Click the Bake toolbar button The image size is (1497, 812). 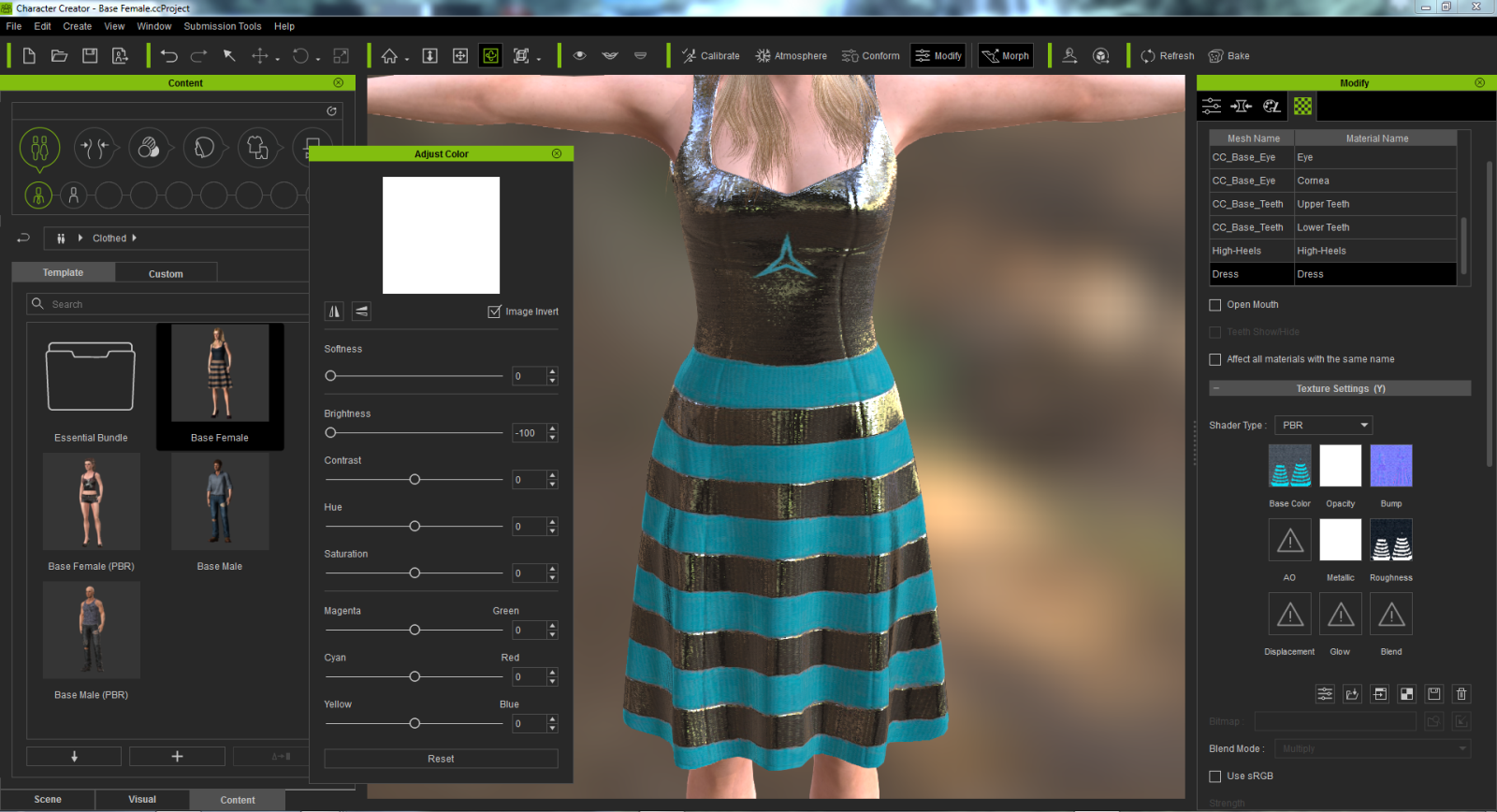pos(1228,56)
